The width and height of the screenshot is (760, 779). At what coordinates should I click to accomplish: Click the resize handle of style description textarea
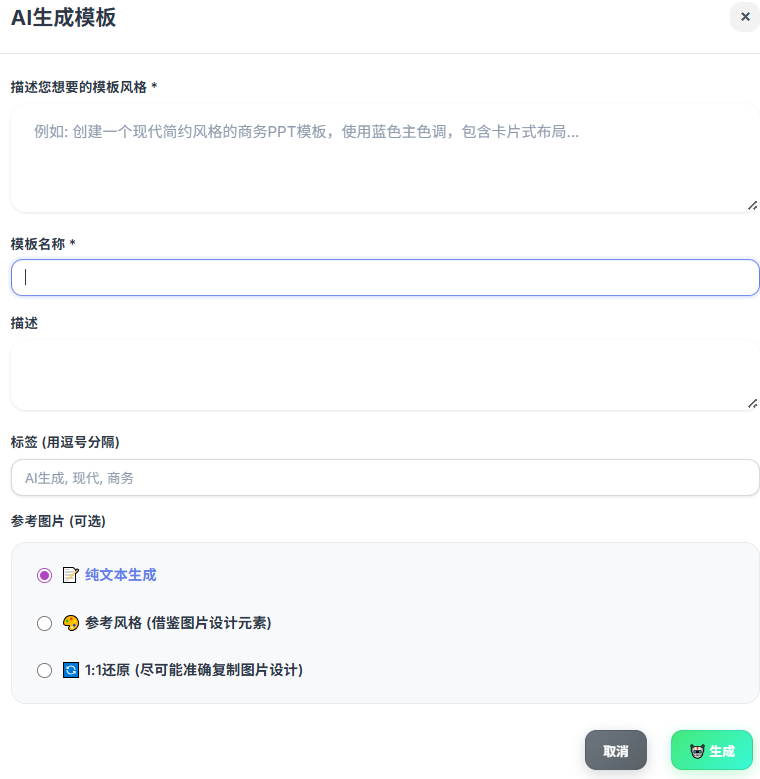click(x=753, y=206)
